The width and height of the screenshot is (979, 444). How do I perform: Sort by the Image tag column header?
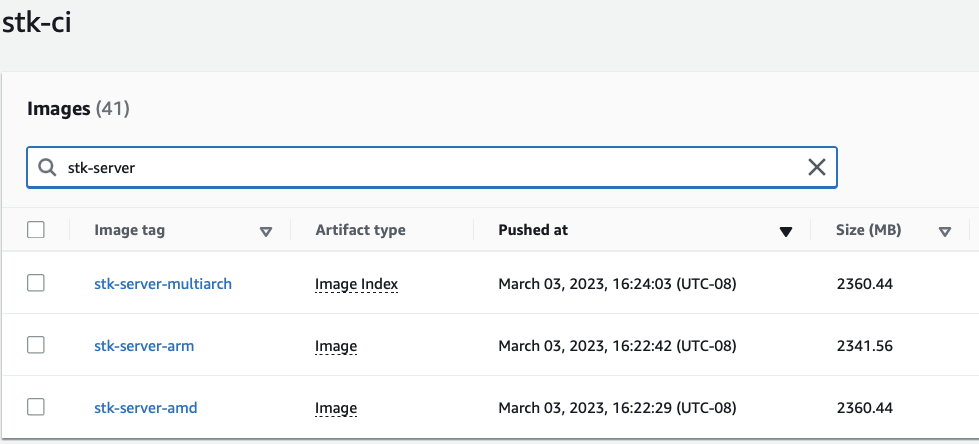click(129, 230)
